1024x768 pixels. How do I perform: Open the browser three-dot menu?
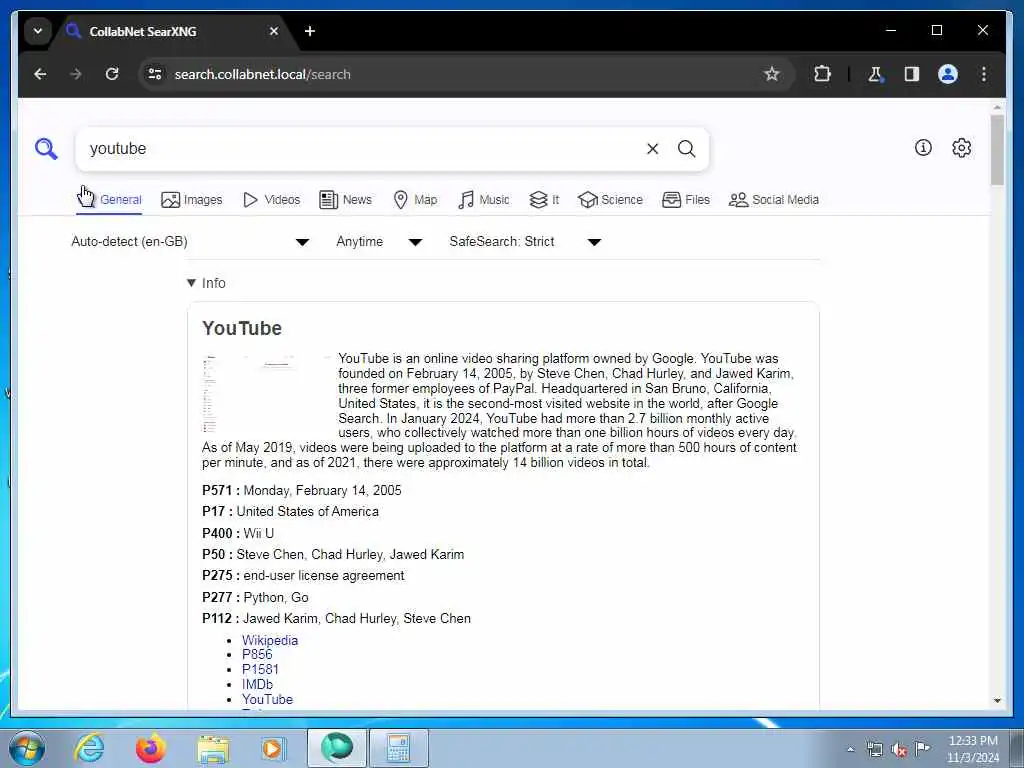pos(984,74)
